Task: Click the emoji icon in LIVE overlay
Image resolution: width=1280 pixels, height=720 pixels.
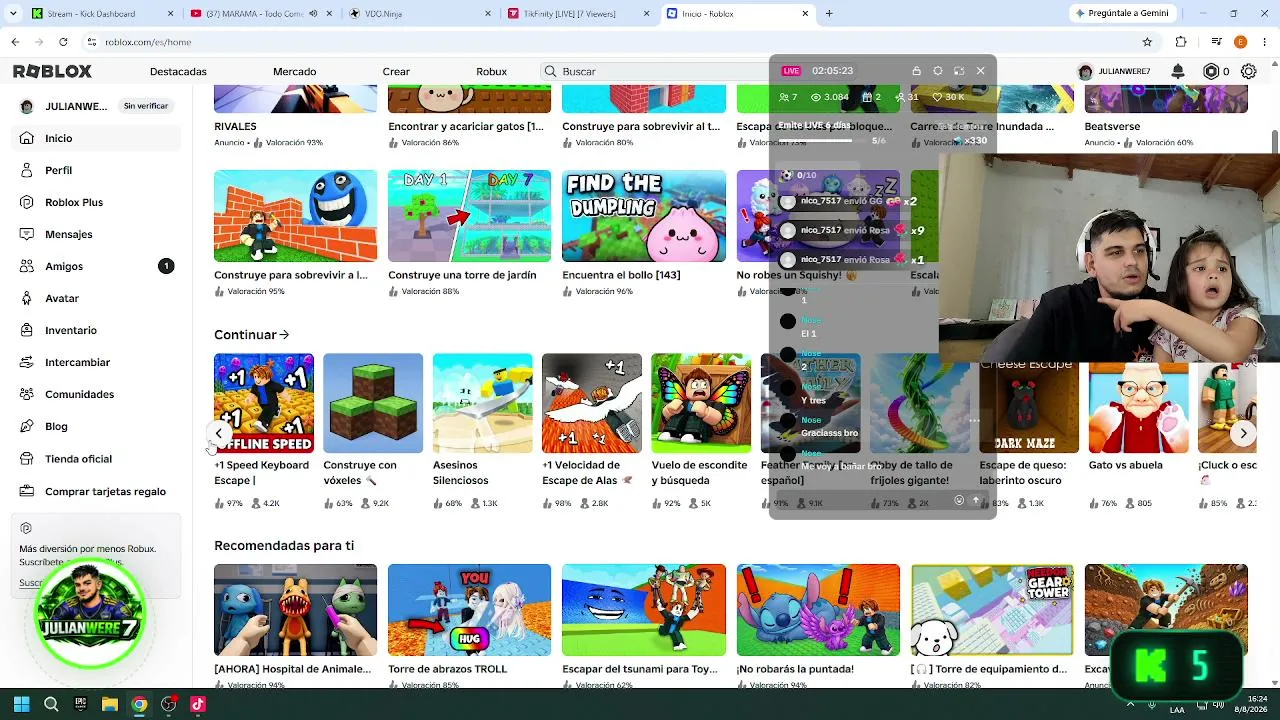Action: pyautogui.click(x=959, y=500)
